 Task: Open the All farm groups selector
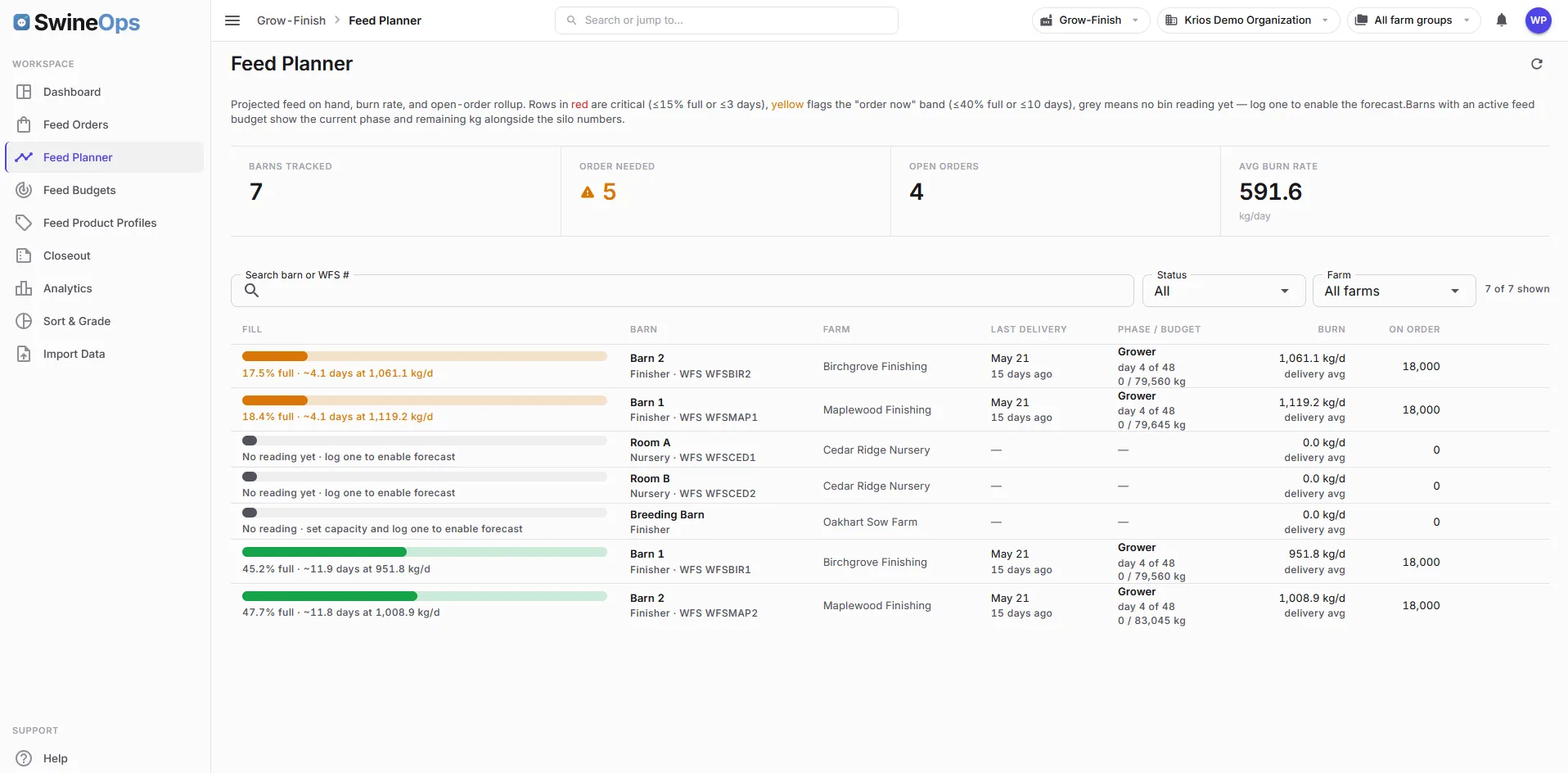(x=1413, y=20)
